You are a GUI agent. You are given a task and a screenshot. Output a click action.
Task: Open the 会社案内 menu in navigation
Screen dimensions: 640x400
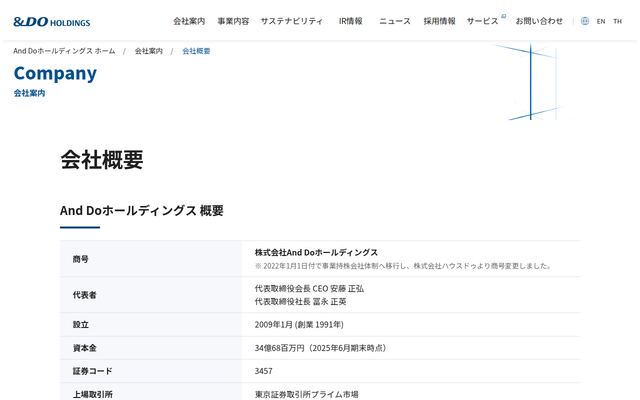(x=189, y=21)
